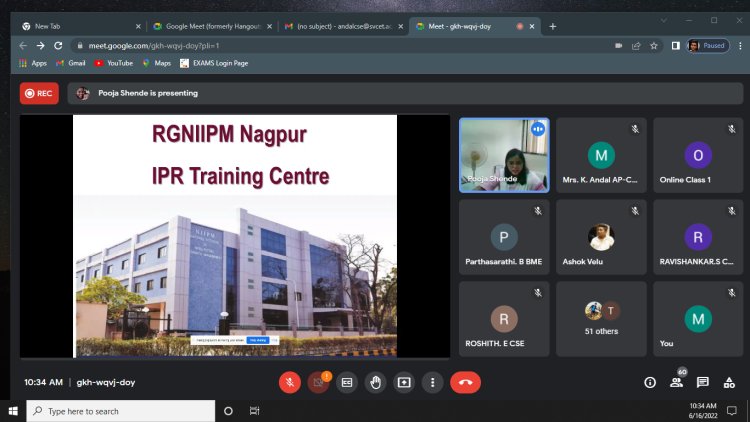
Task: Open the EXAMS Login Page bookmark
Action: pyautogui.click(x=214, y=63)
